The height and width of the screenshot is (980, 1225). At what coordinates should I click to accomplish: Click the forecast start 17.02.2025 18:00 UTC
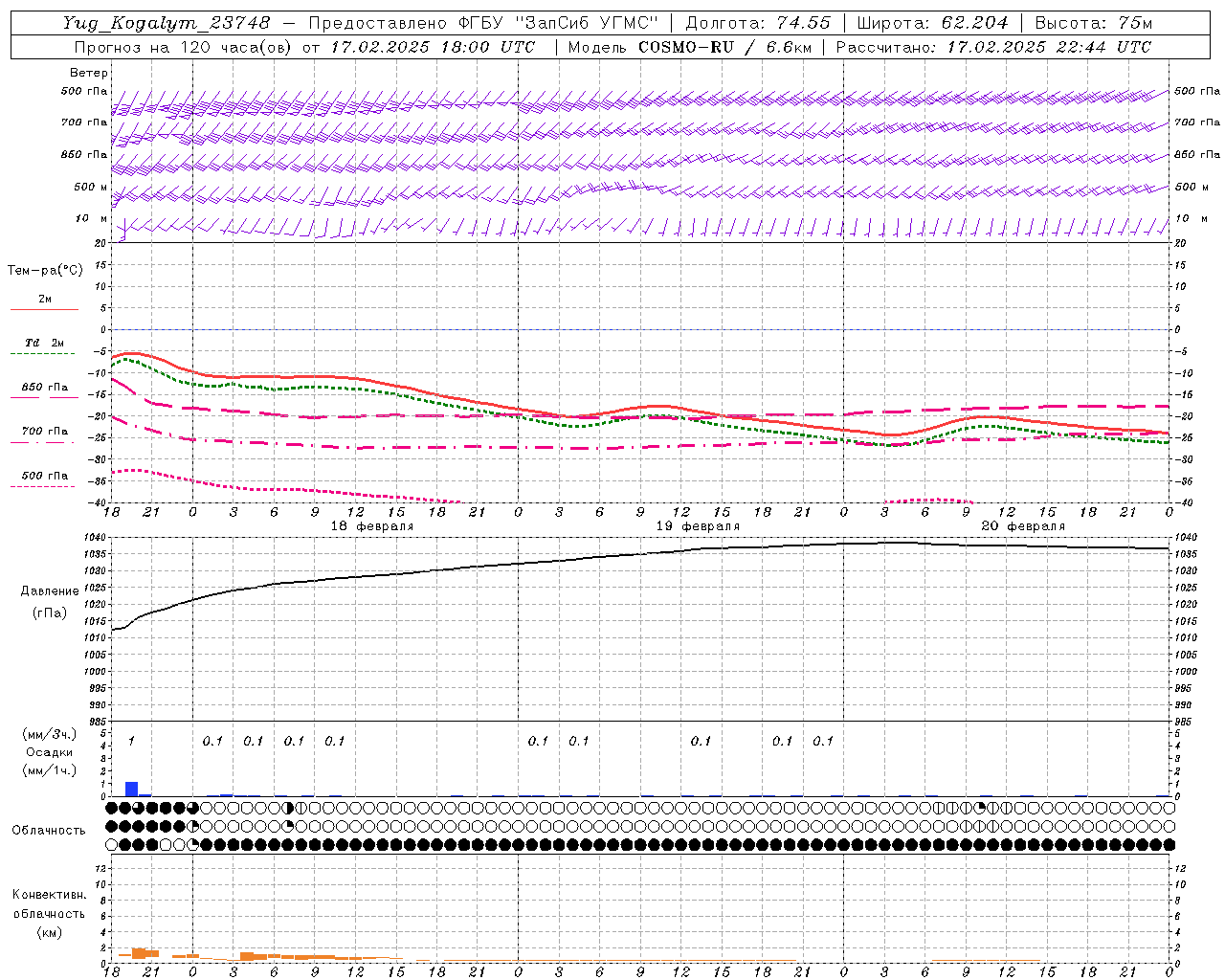point(433,47)
